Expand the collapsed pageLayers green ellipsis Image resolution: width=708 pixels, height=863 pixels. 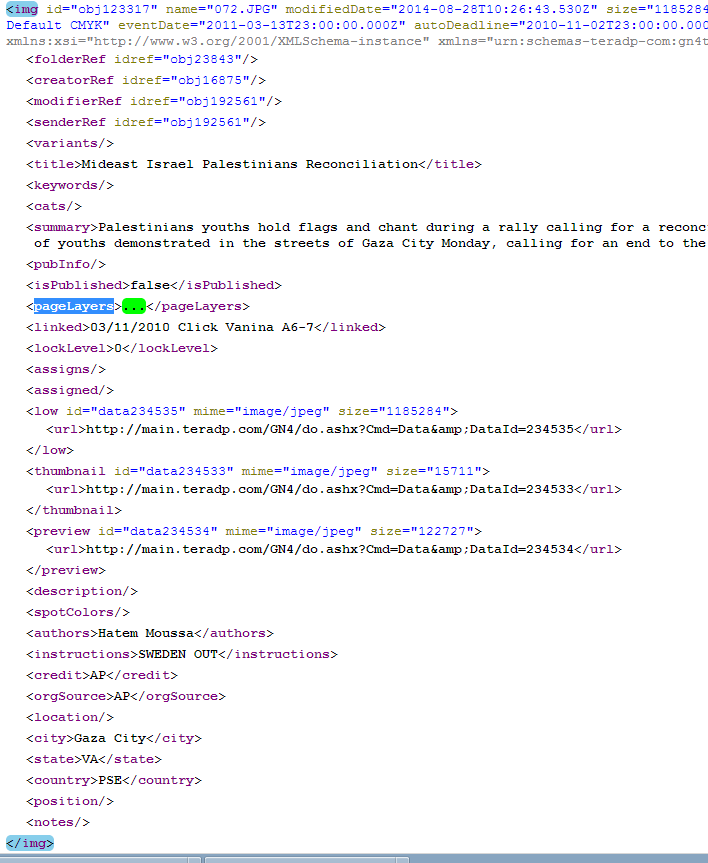tap(133, 306)
